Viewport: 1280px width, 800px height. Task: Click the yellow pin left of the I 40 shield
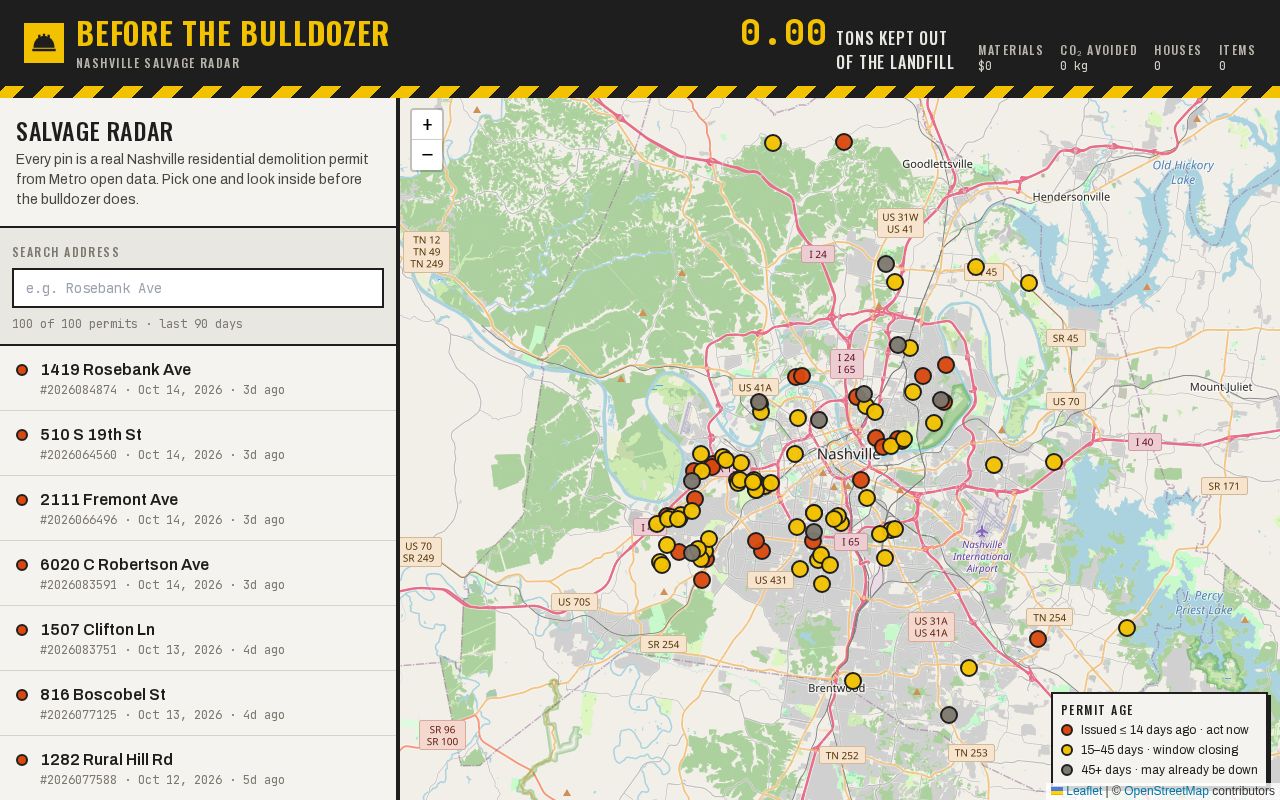[x=1054, y=462]
